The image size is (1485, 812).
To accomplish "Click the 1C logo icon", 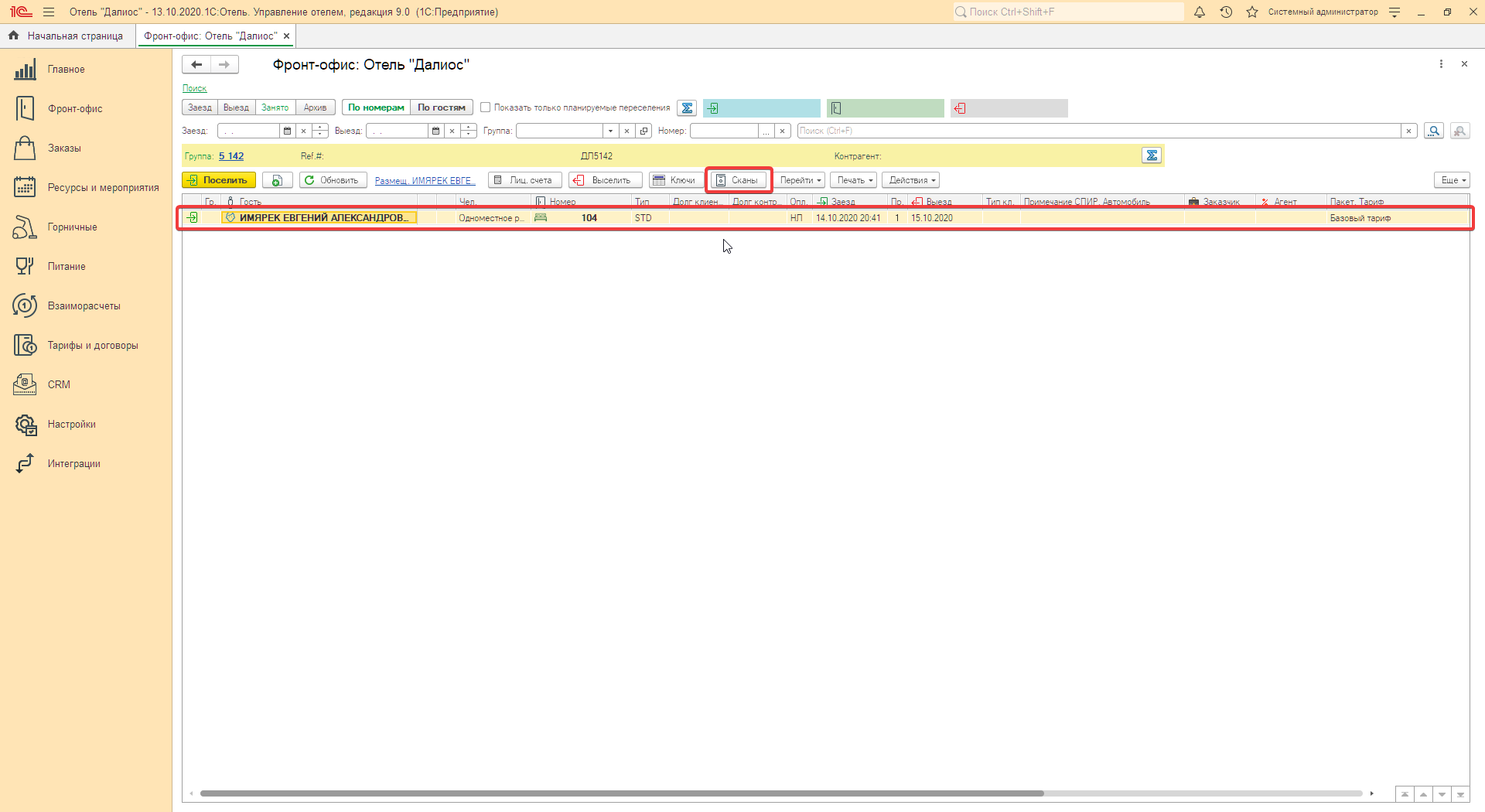I will 21,12.
